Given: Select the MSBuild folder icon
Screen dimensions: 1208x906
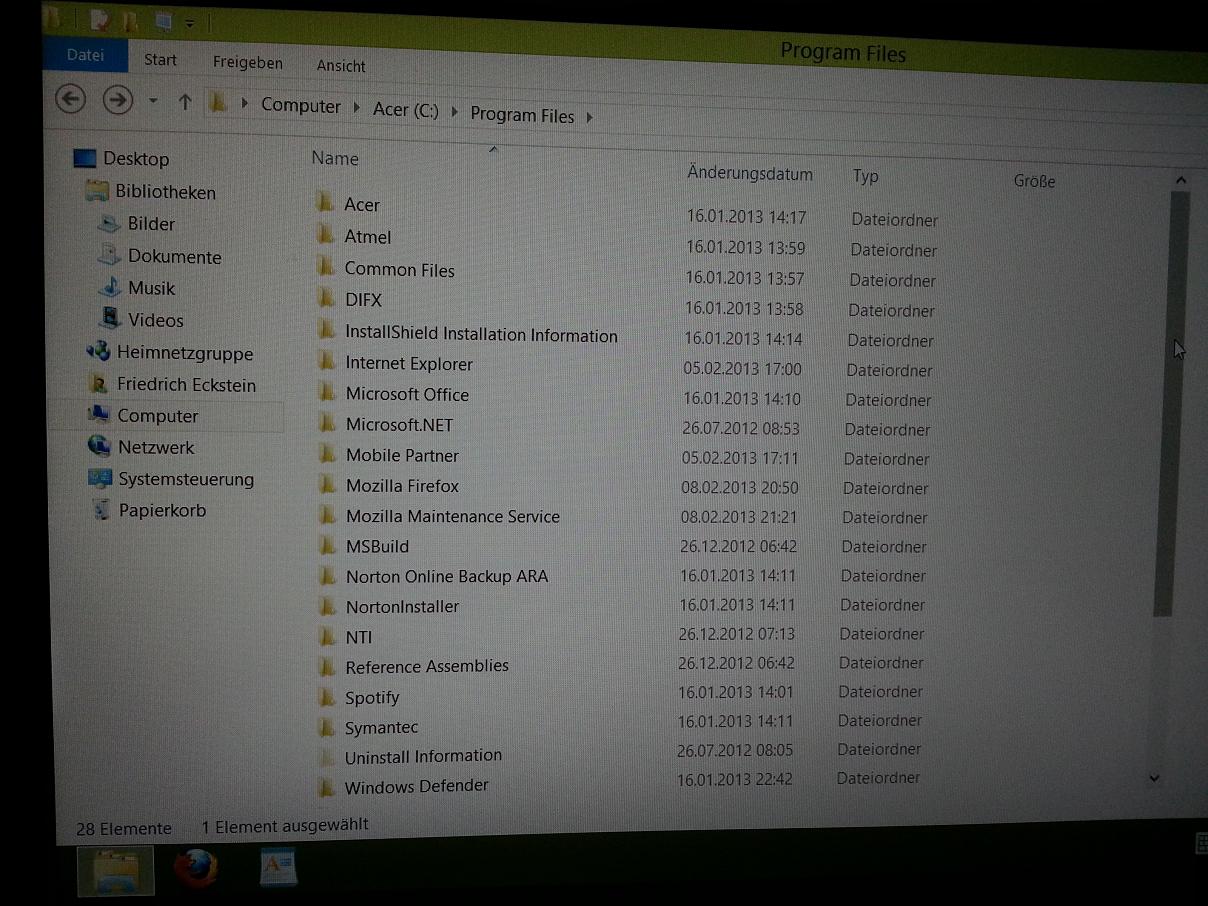Looking at the screenshot, I should click(327, 546).
